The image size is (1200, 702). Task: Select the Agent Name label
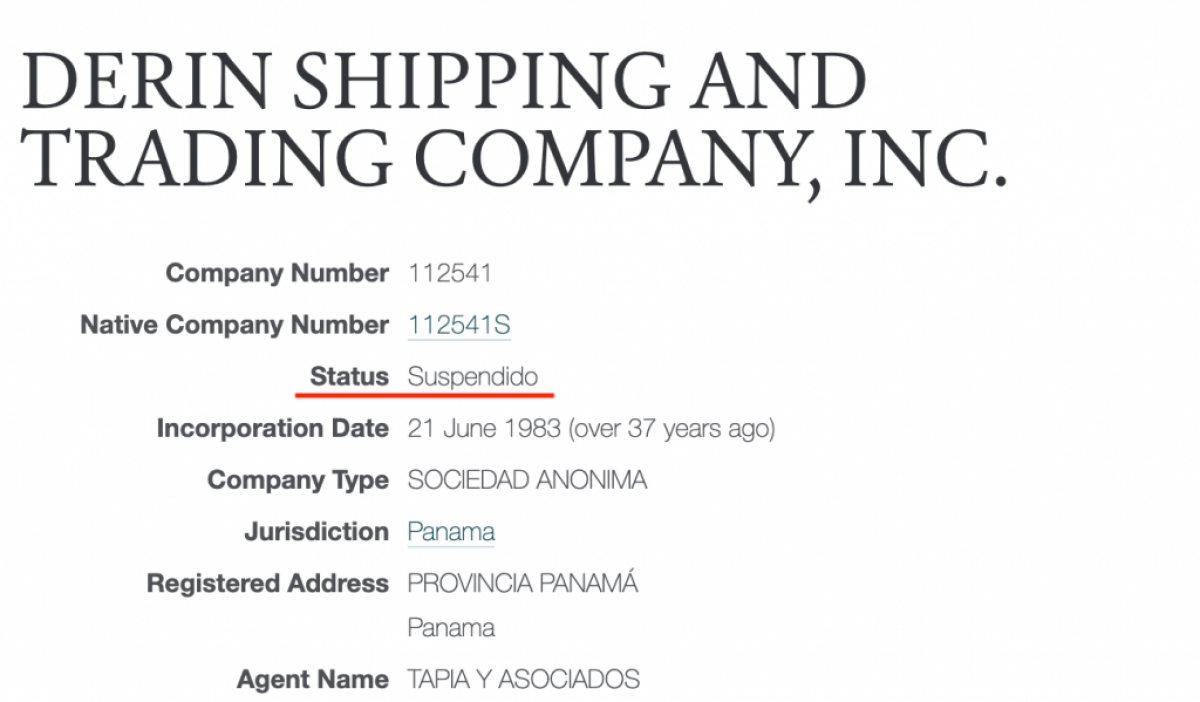click(x=312, y=680)
